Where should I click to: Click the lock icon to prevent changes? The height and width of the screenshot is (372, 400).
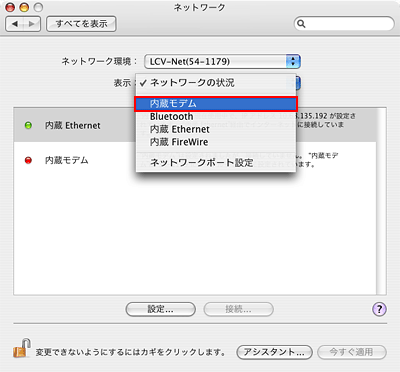pyautogui.click(x=22, y=348)
